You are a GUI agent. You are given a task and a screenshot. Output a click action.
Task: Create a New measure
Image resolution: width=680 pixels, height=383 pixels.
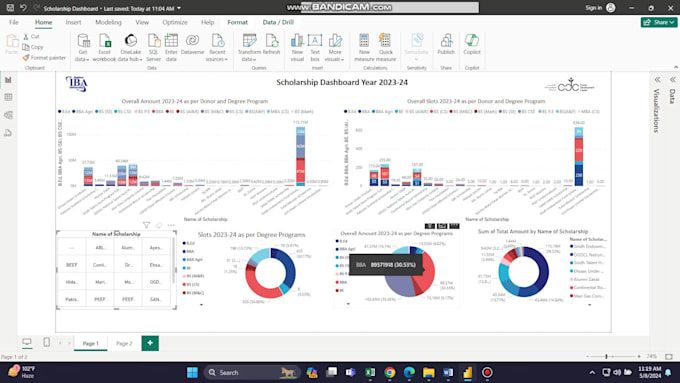[x=364, y=48]
